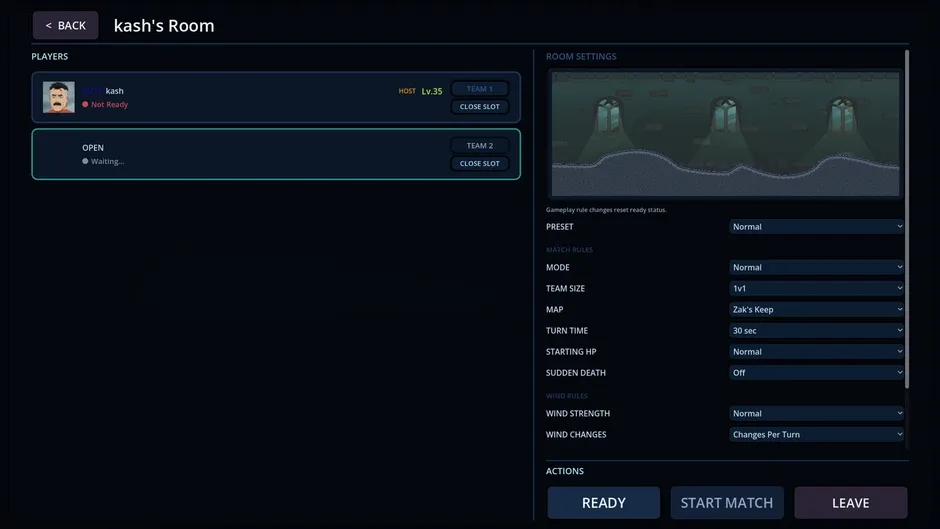The image size is (940, 529).
Task: Click the 'Not Ready' status text
Action: (x=109, y=104)
